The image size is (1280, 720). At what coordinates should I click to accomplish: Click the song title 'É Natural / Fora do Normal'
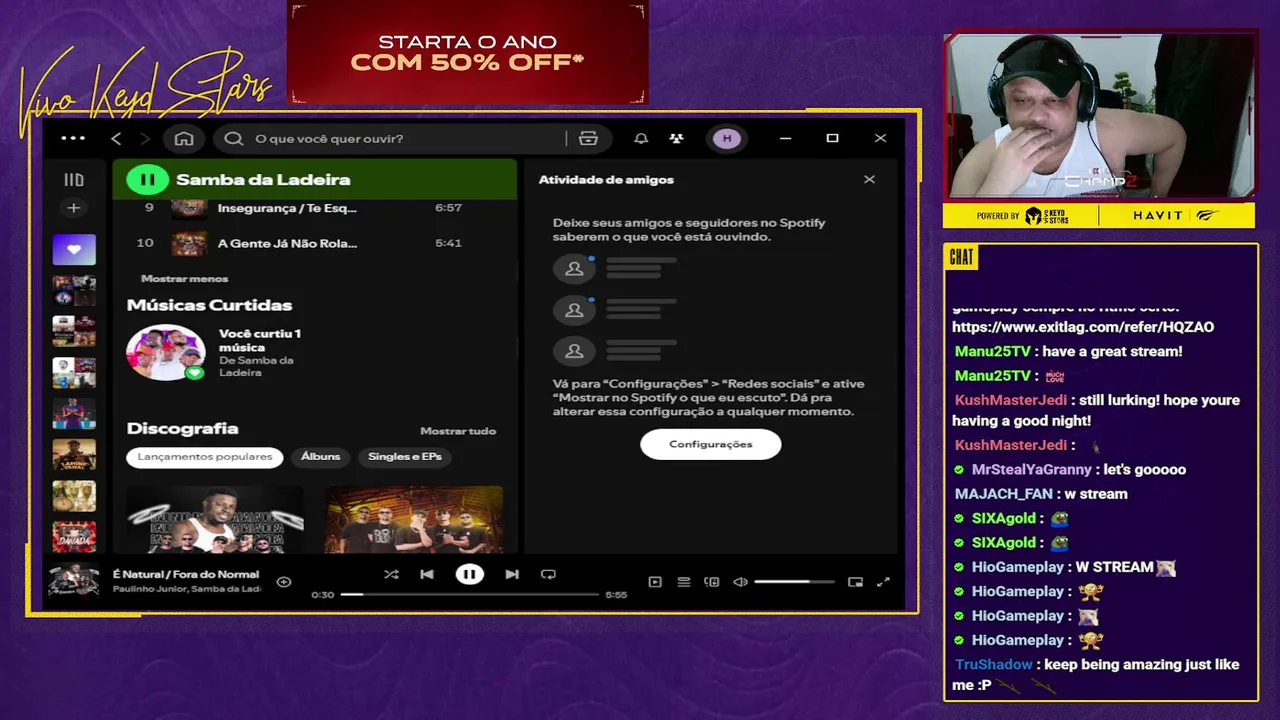click(186, 574)
